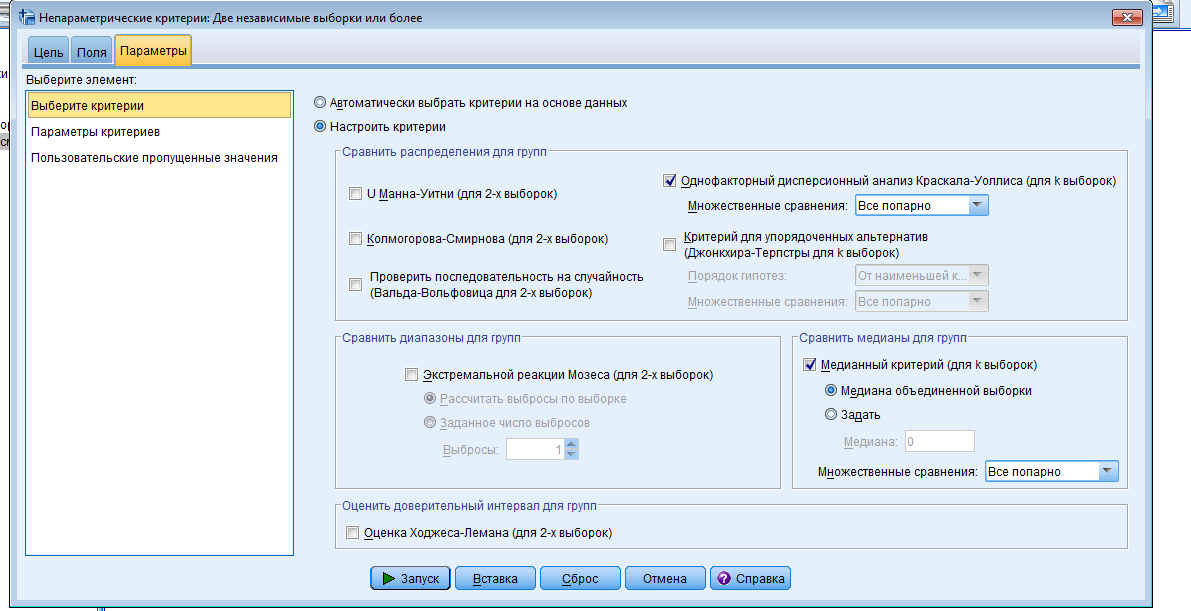Select automatic criteria selection radio button

coord(320,102)
